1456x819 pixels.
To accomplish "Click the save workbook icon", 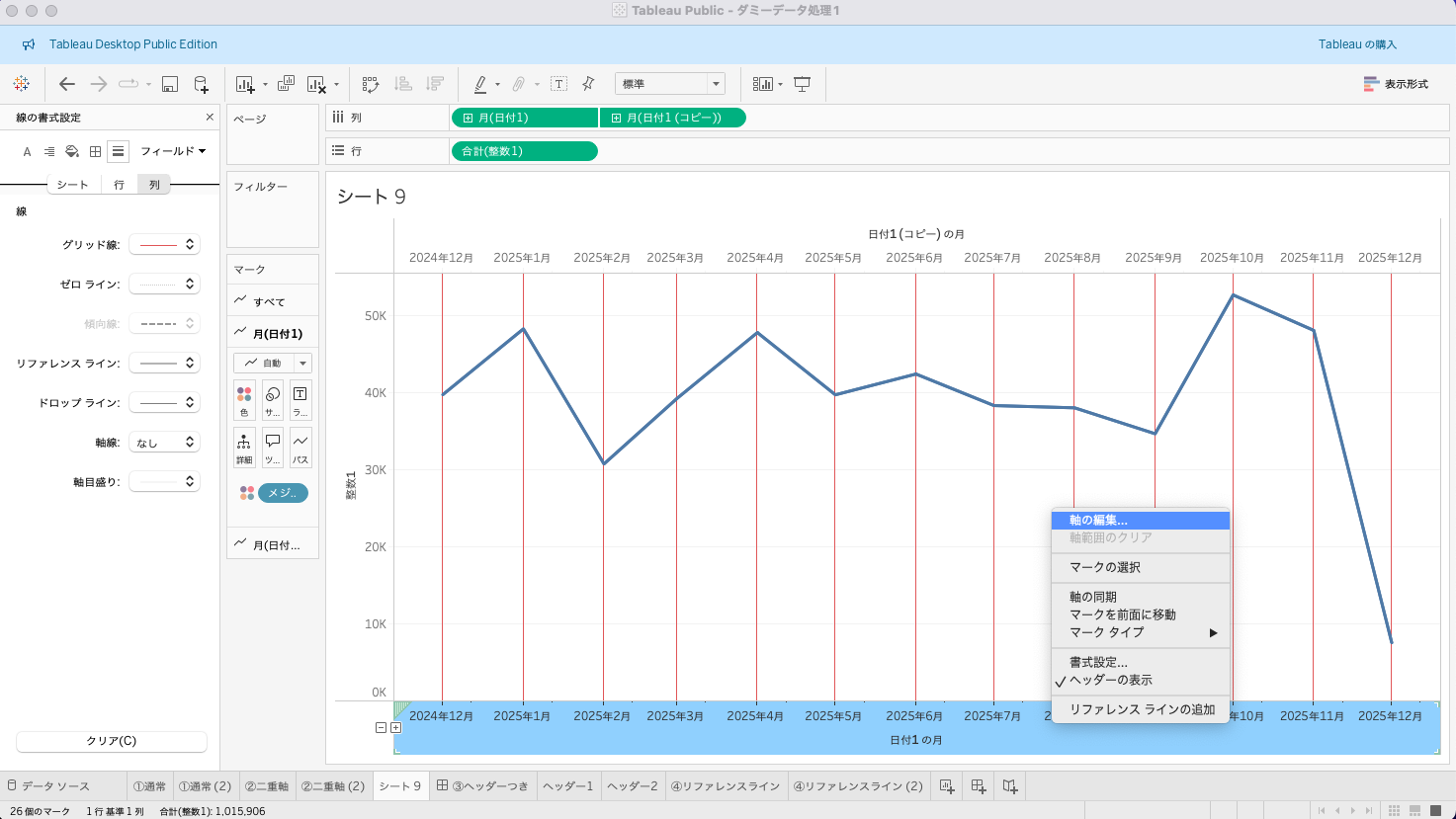I will tap(169, 84).
